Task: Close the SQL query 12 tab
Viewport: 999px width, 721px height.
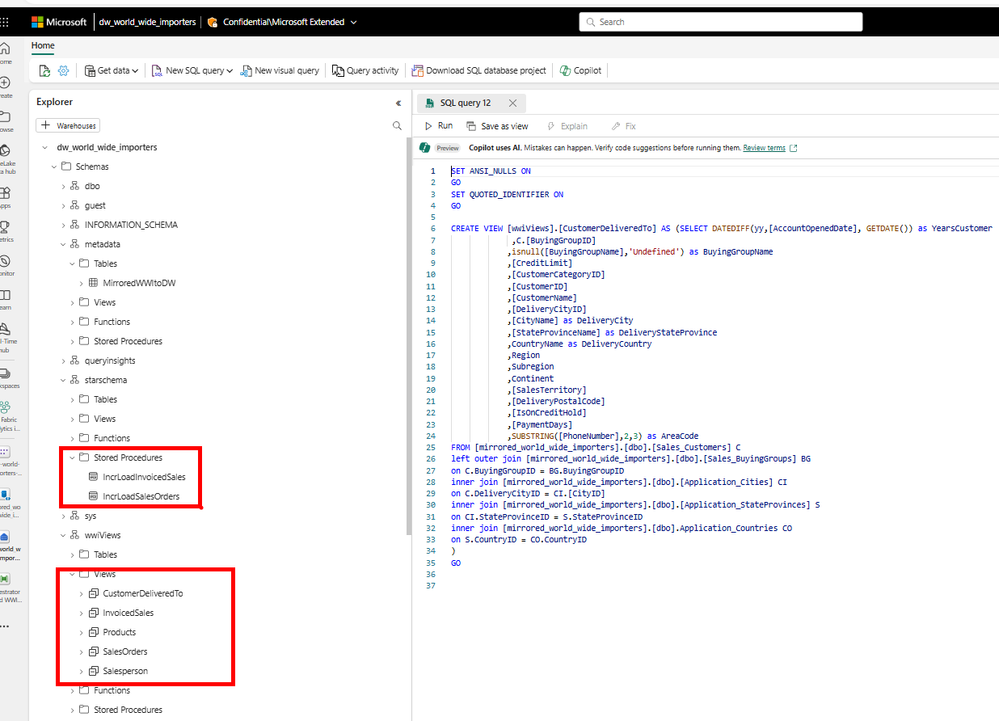Action: coord(512,103)
